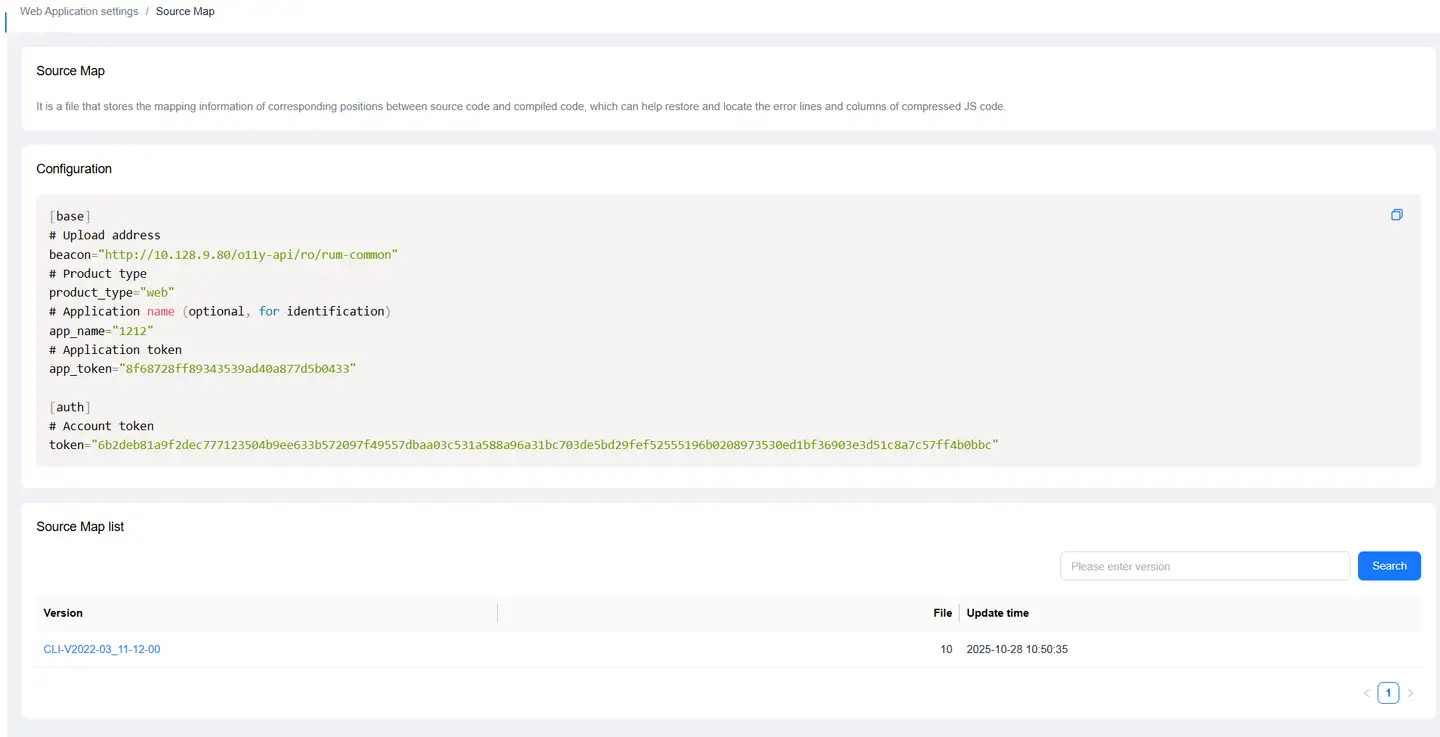Click the Source Map breadcrumb item
1440x737 pixels.
click(185, 12)
